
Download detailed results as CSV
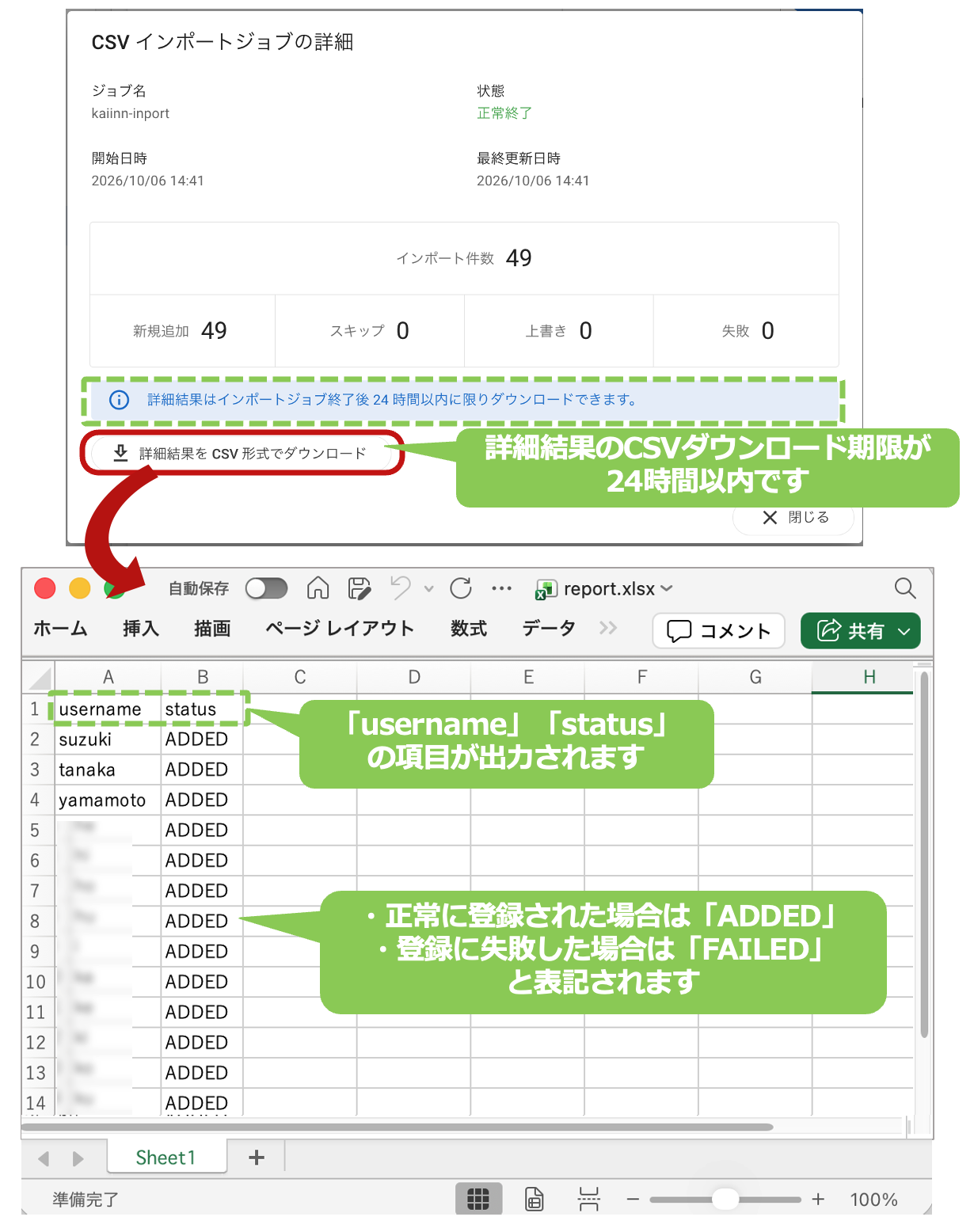[x=242, y=454]
